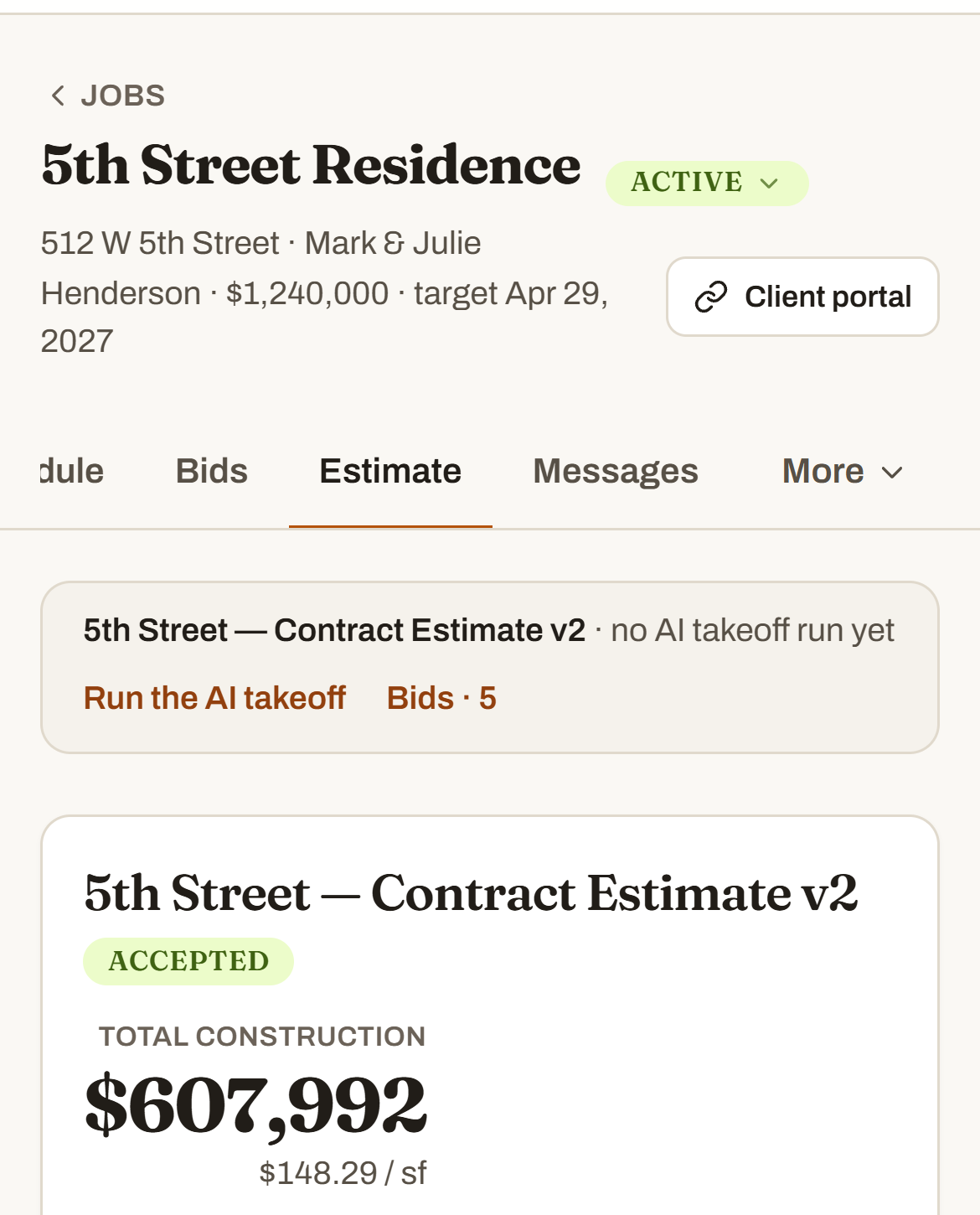This screenshot has height=1215, width=980.
Task: Click the $148.29 / sf figure
Action: click(343, 1173)
